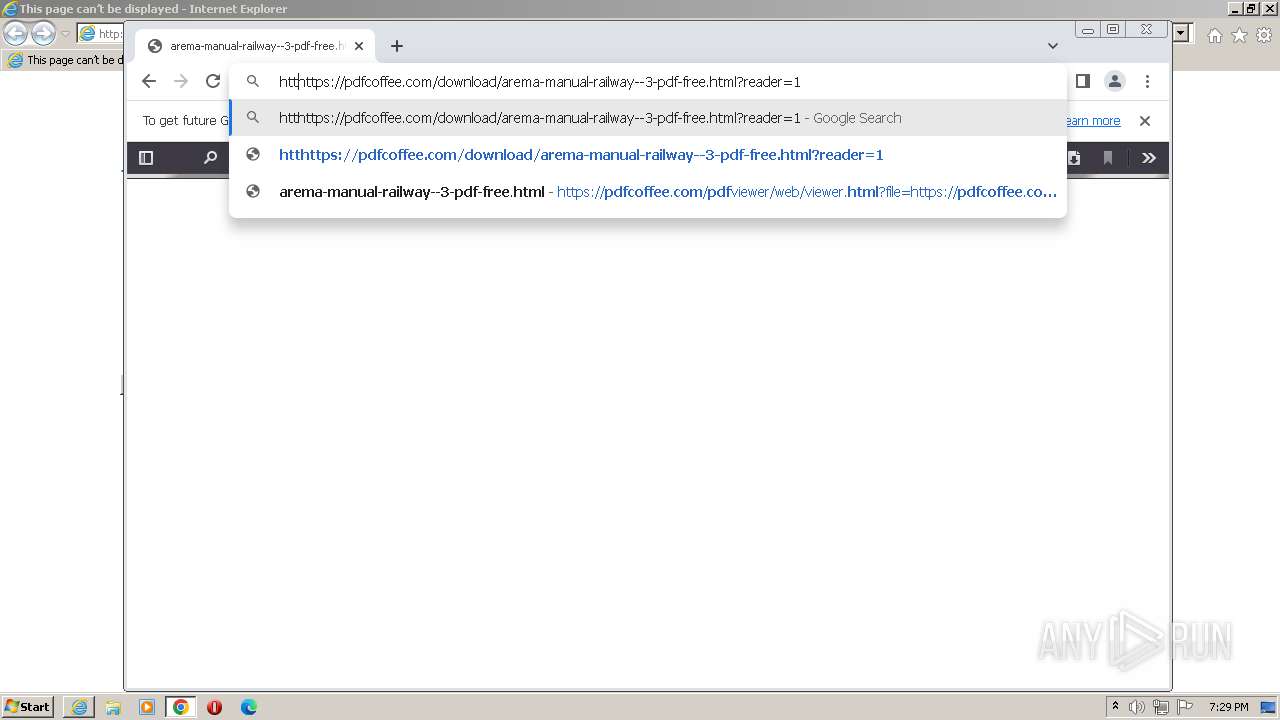The width and height of the screenshot is (1280, 720).
Task: Select 'This page can't be displayed' IE tab
Action: (x=64, y=60)
